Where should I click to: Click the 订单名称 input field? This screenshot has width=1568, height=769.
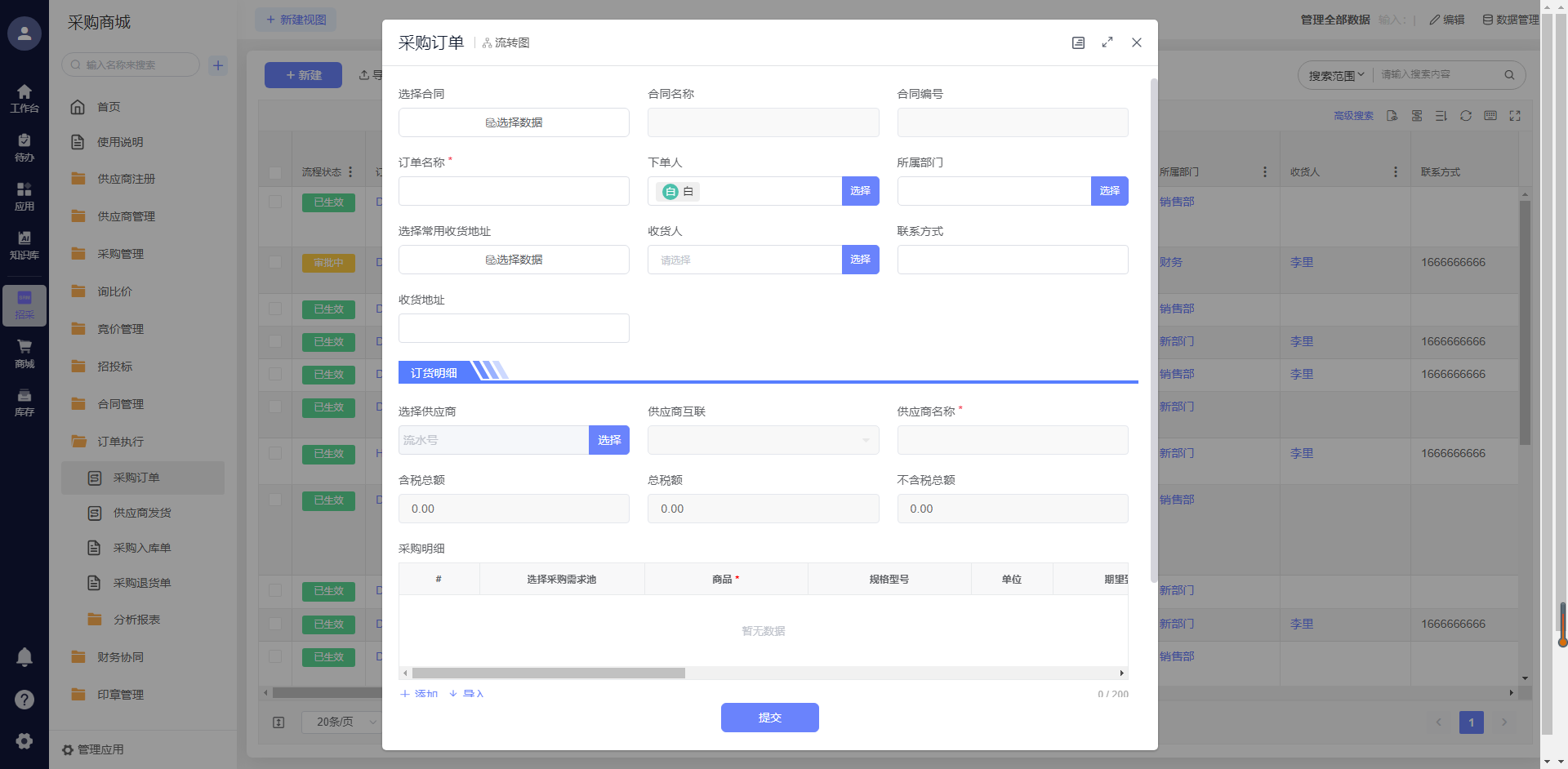[514, 191]
